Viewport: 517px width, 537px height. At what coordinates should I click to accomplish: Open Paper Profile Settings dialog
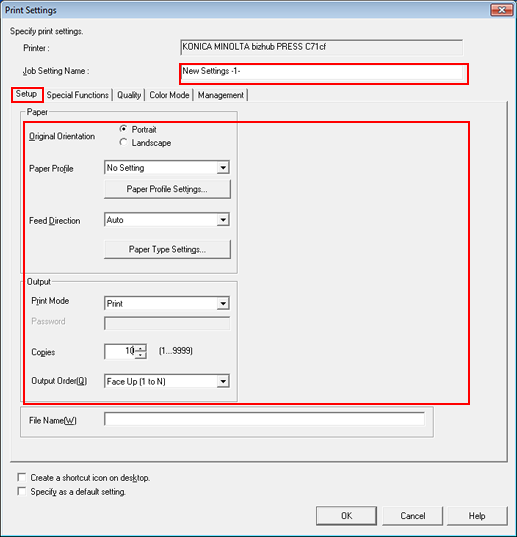coord(167,189)
